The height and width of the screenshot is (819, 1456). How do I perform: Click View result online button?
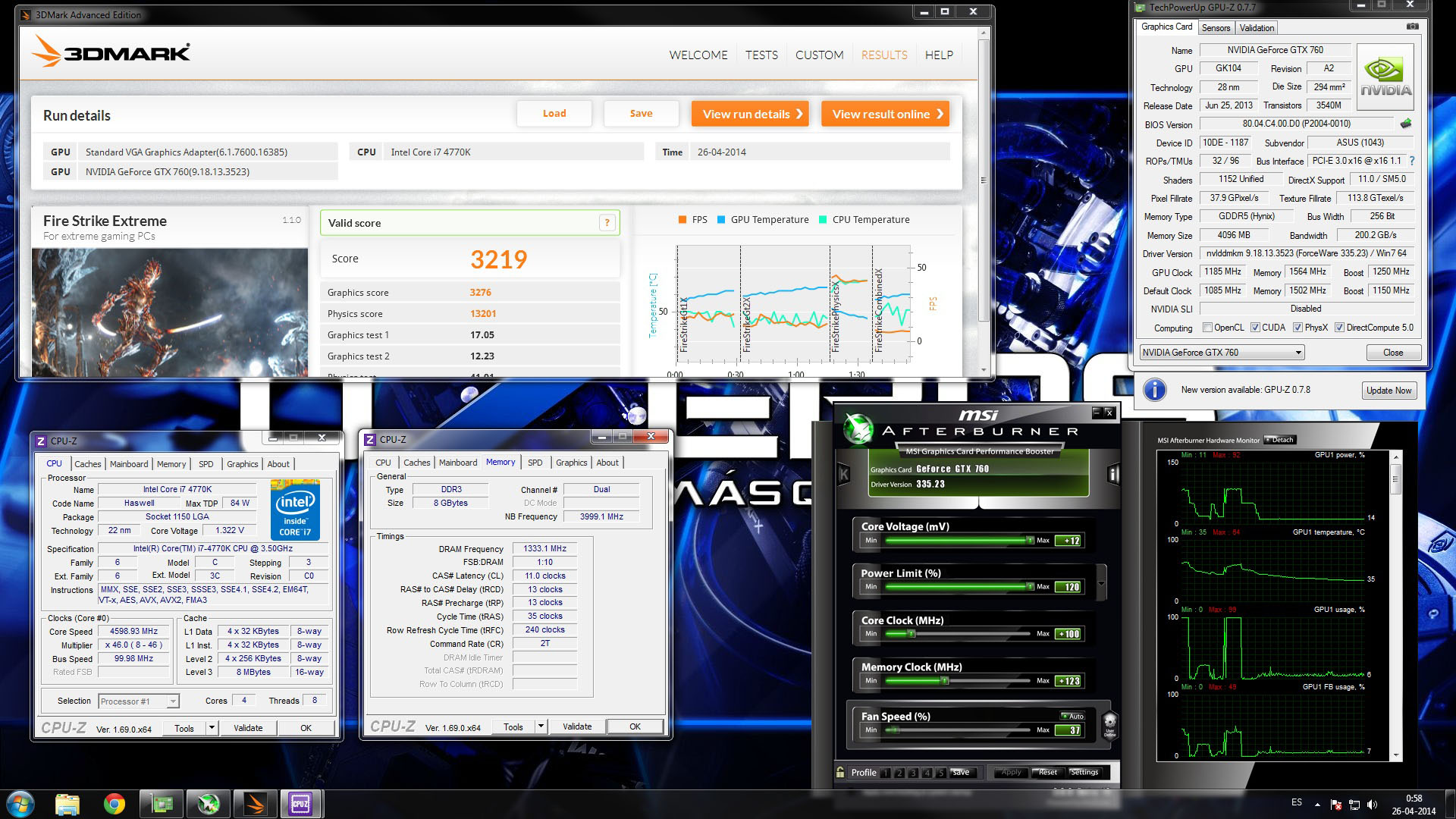(886, 114)
